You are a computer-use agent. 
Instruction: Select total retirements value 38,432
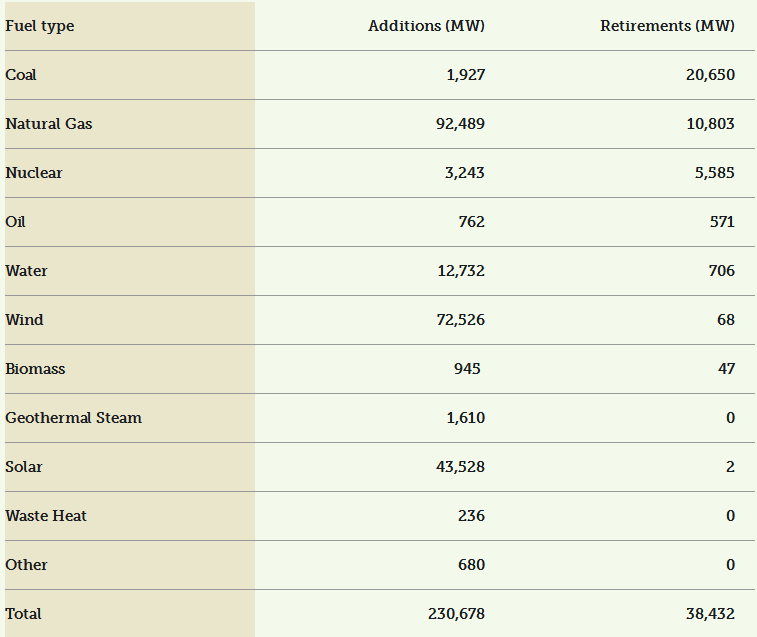click(x=708, y=614)
